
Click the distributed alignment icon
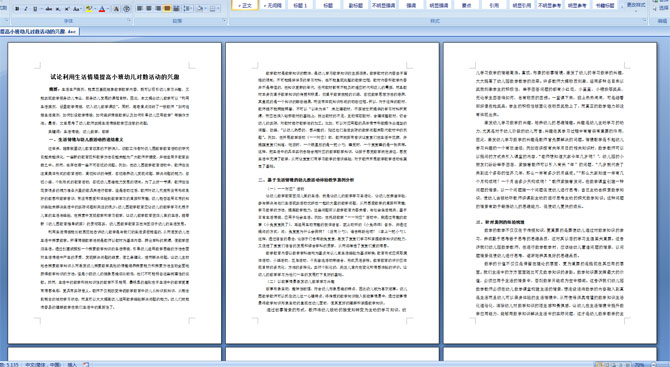coord(176,9)
